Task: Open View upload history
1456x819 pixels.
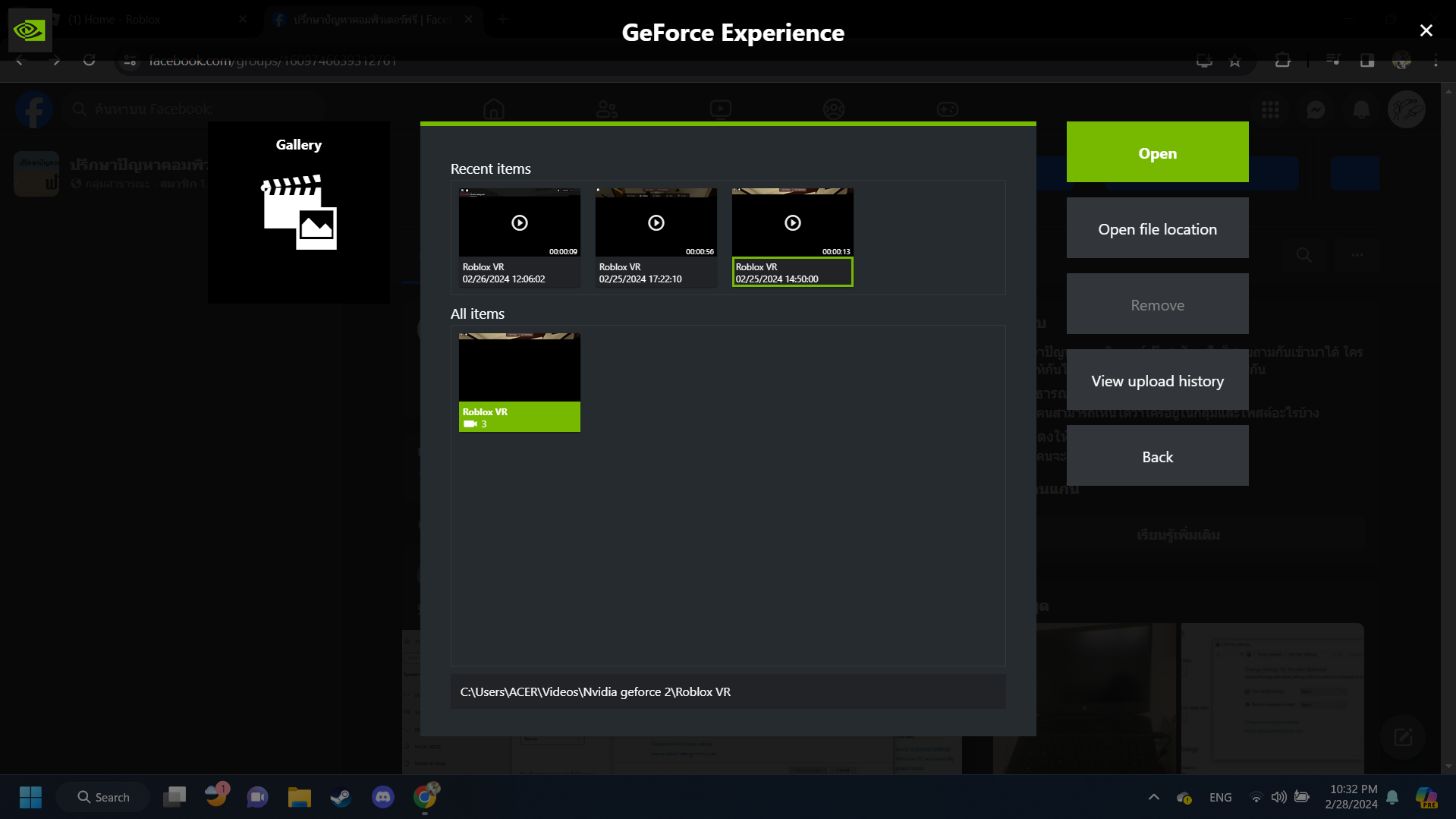Action: [1157, 380]
